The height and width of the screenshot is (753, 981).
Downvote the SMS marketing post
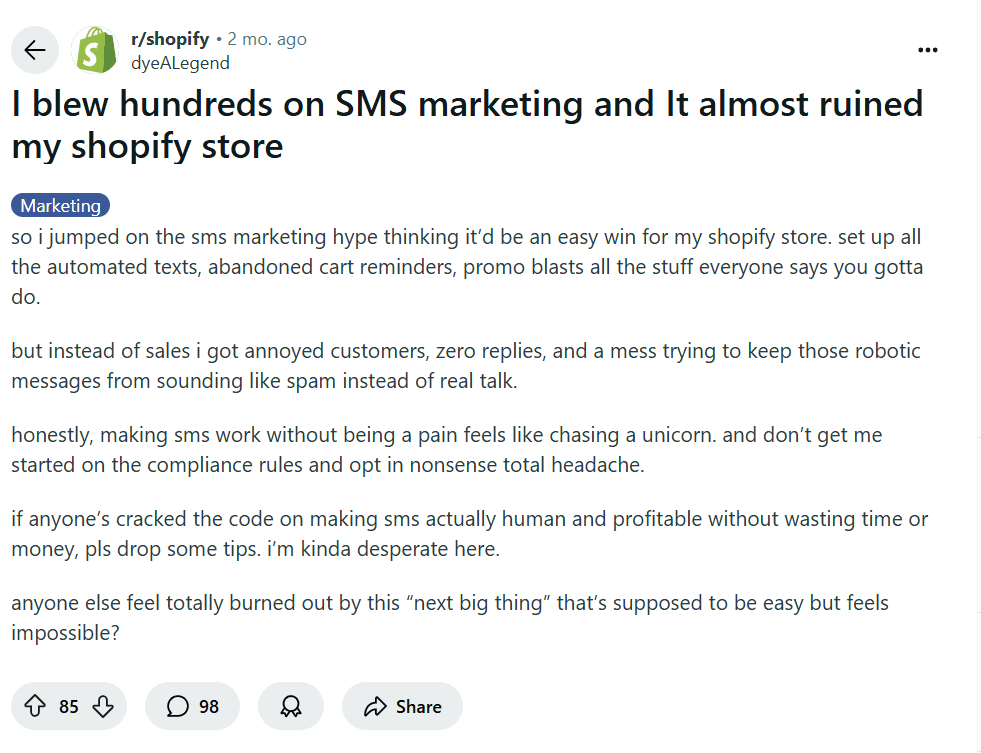coord(103,707)
